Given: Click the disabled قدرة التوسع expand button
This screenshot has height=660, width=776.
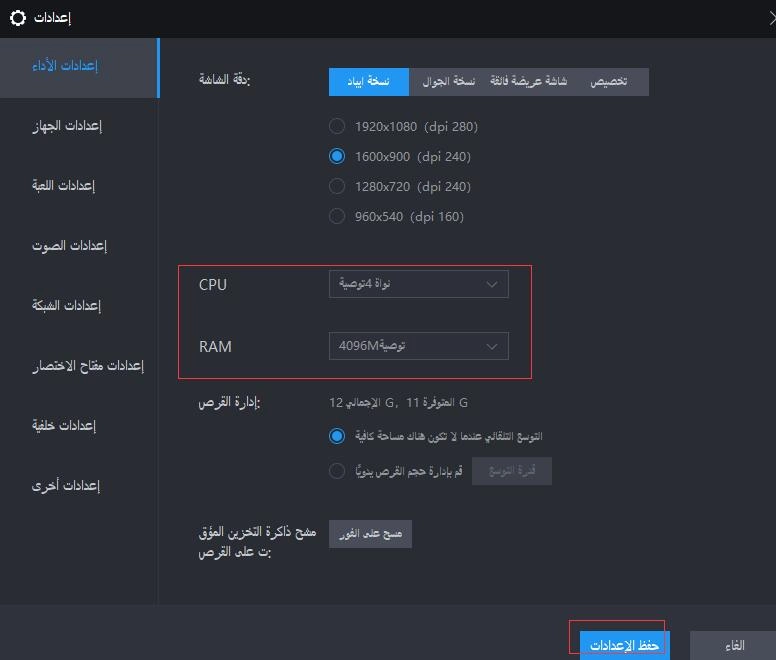Looking at the screenshot, I should pyautogui.click(x=512, y=471).
